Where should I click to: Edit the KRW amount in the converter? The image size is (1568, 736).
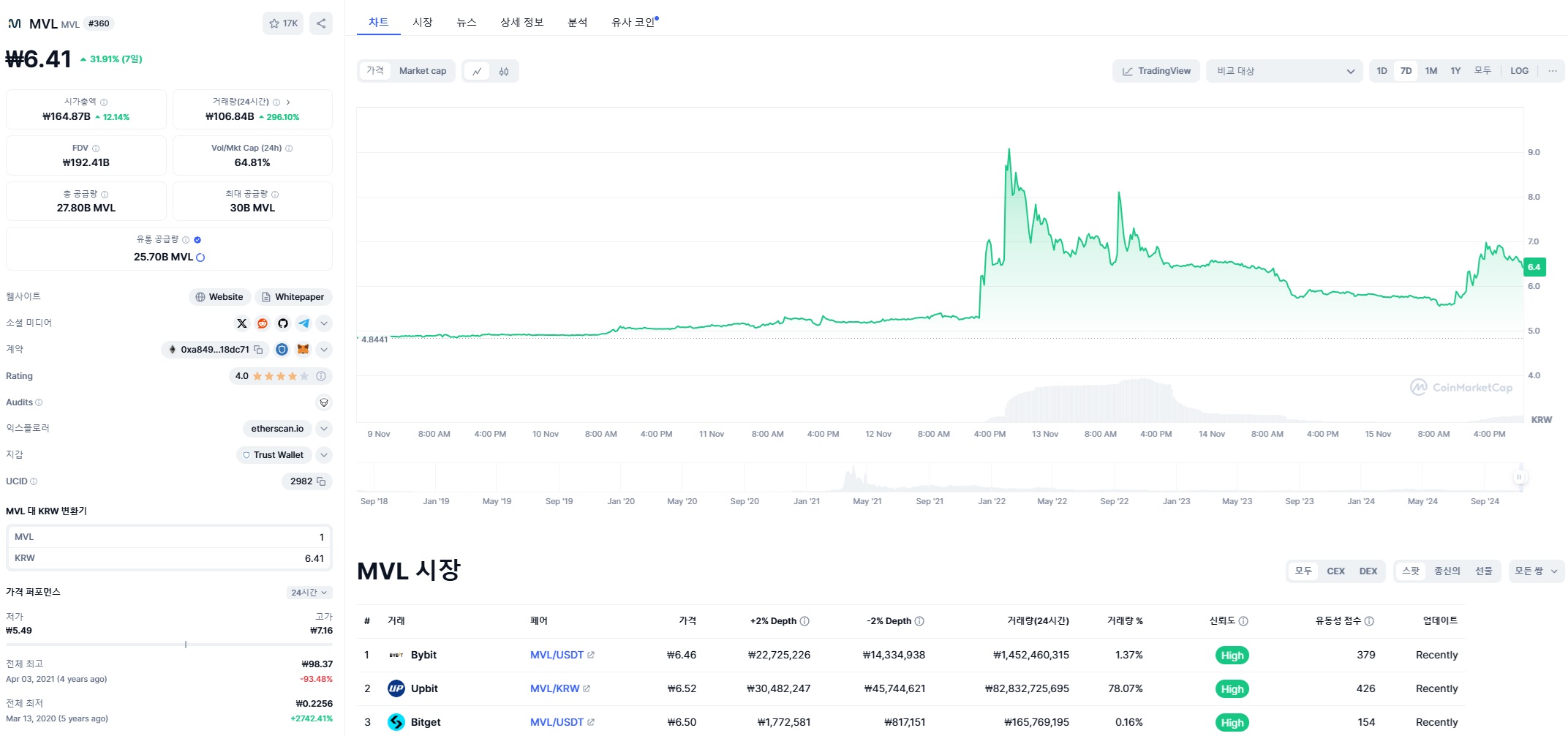click(x=169, y=558)
